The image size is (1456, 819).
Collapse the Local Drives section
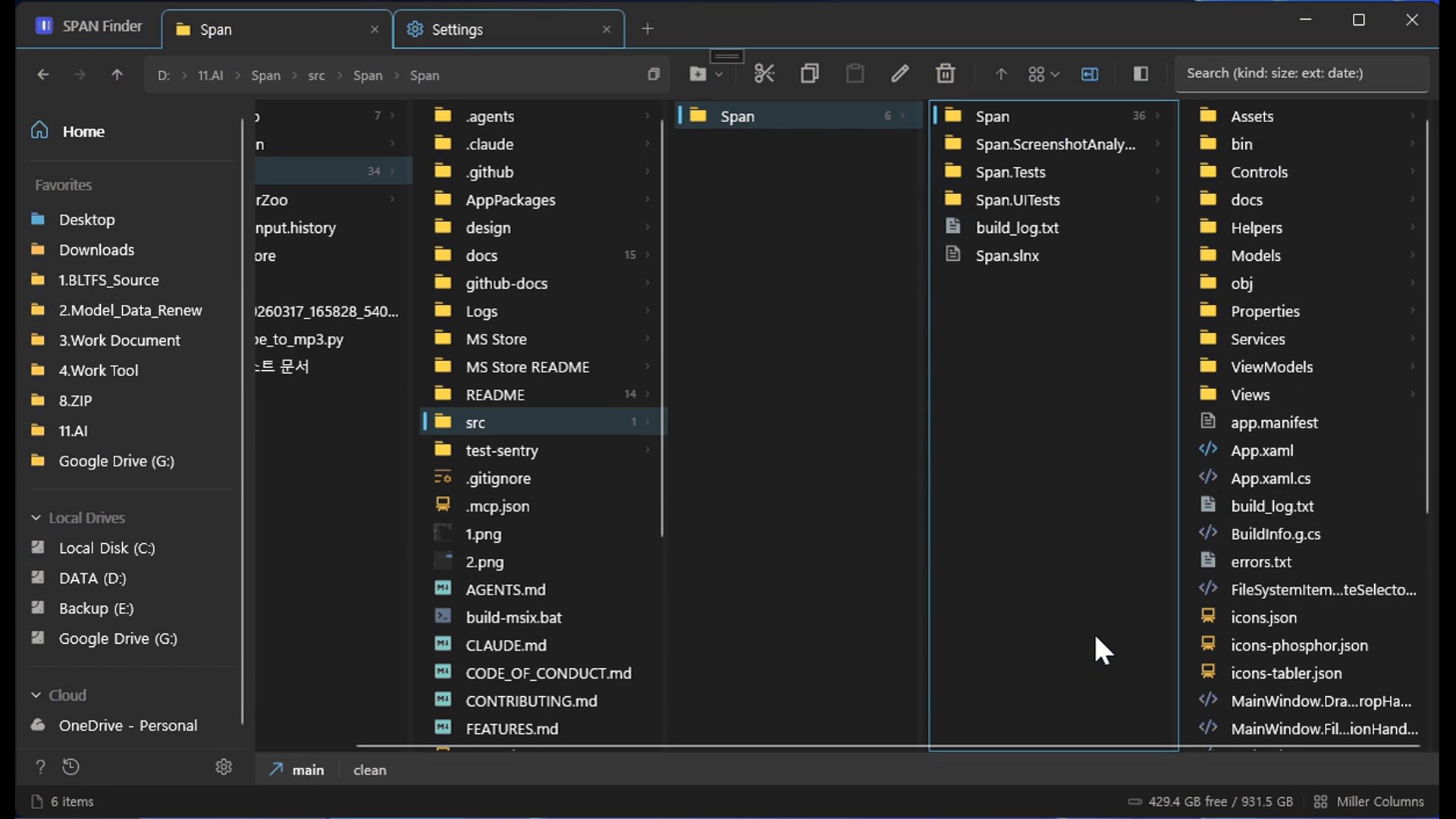click(x=36, y=518)
